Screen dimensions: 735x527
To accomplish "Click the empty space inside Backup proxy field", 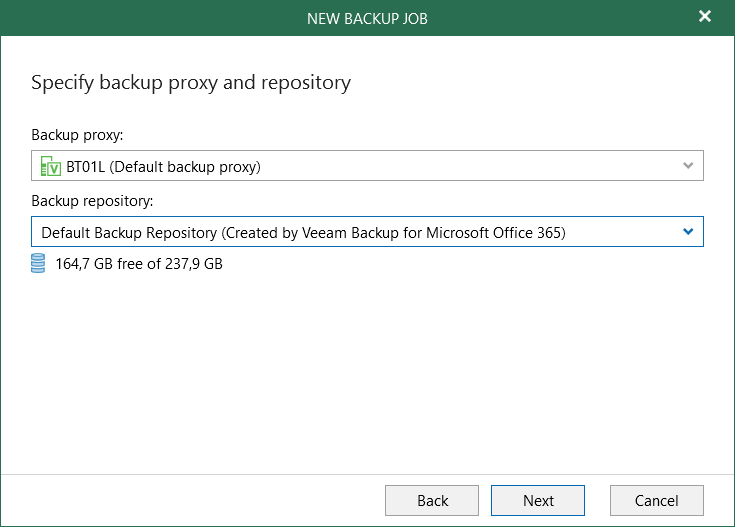I will tap(470, 166).
